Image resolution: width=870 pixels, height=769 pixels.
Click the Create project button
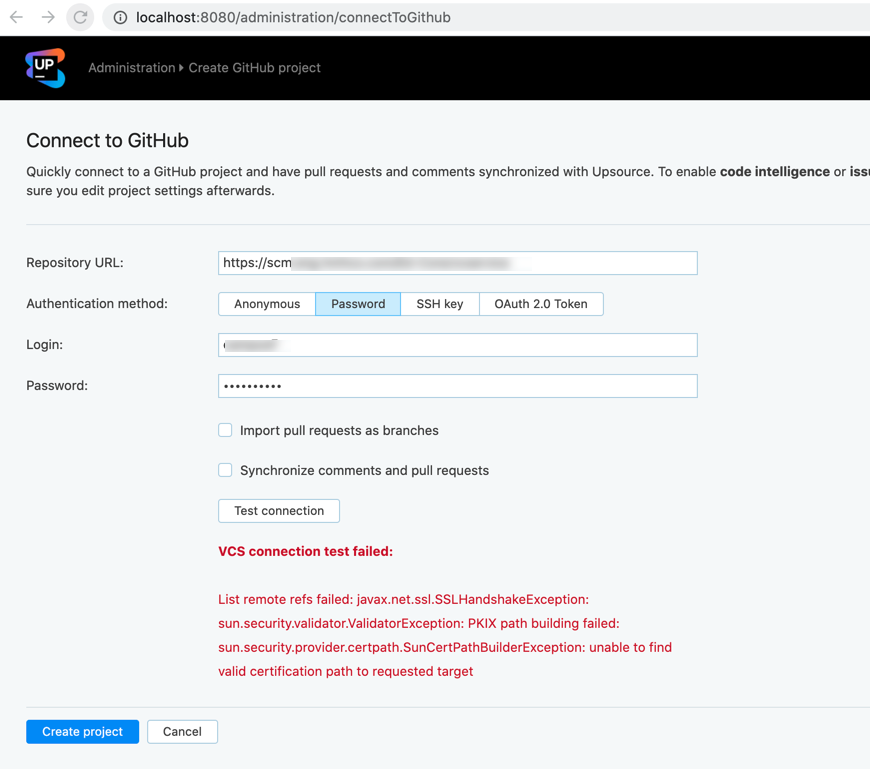(x=82, y=732)
